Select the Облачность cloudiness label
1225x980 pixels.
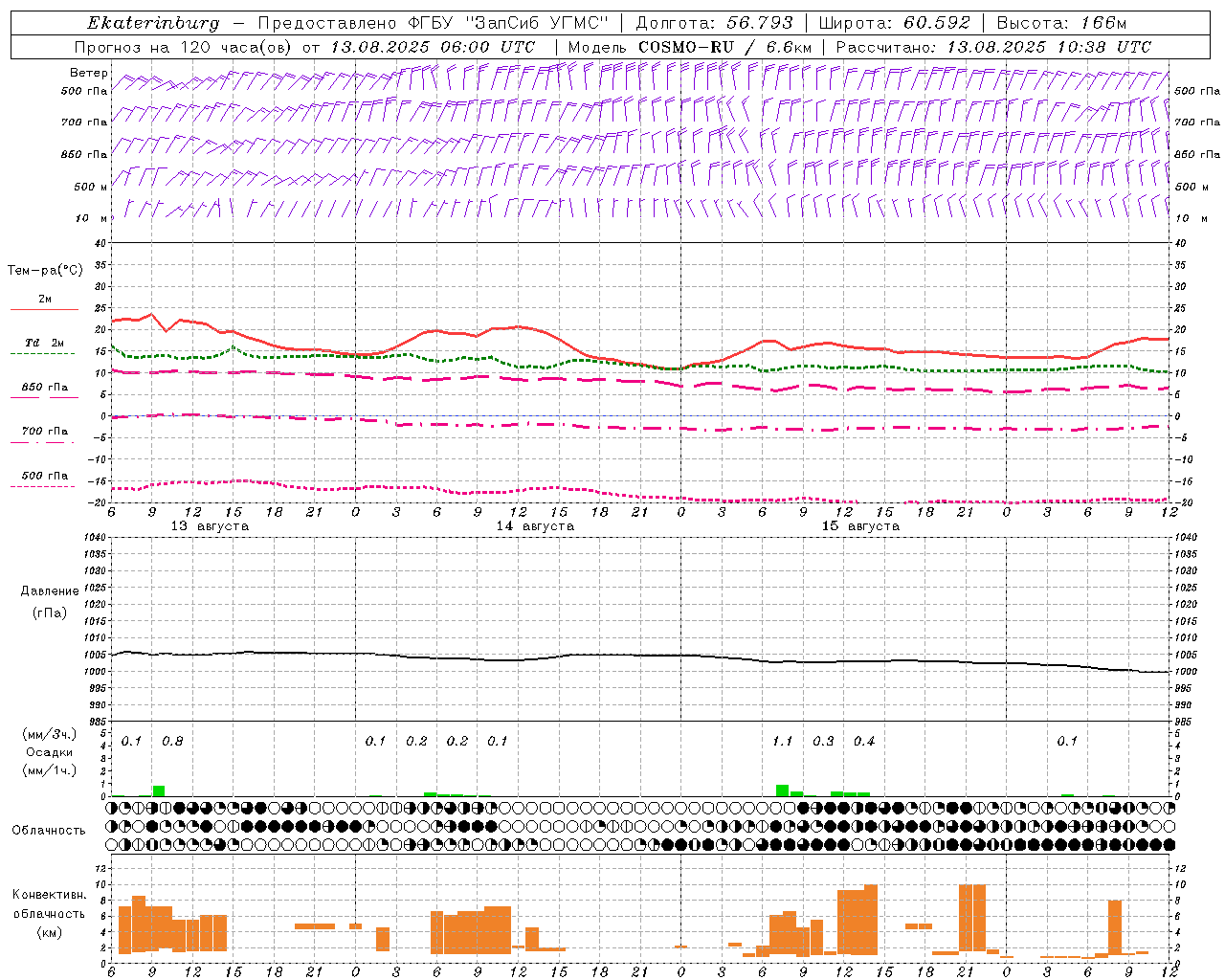click(x=49, y=830)
